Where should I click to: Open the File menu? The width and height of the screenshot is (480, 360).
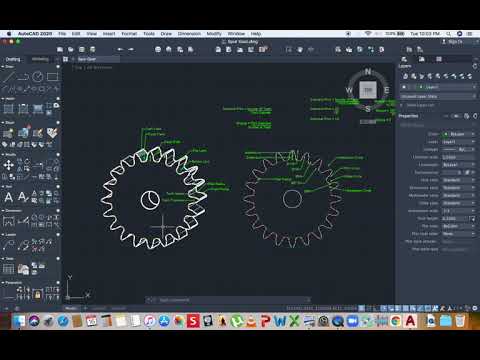coord(62,34)
